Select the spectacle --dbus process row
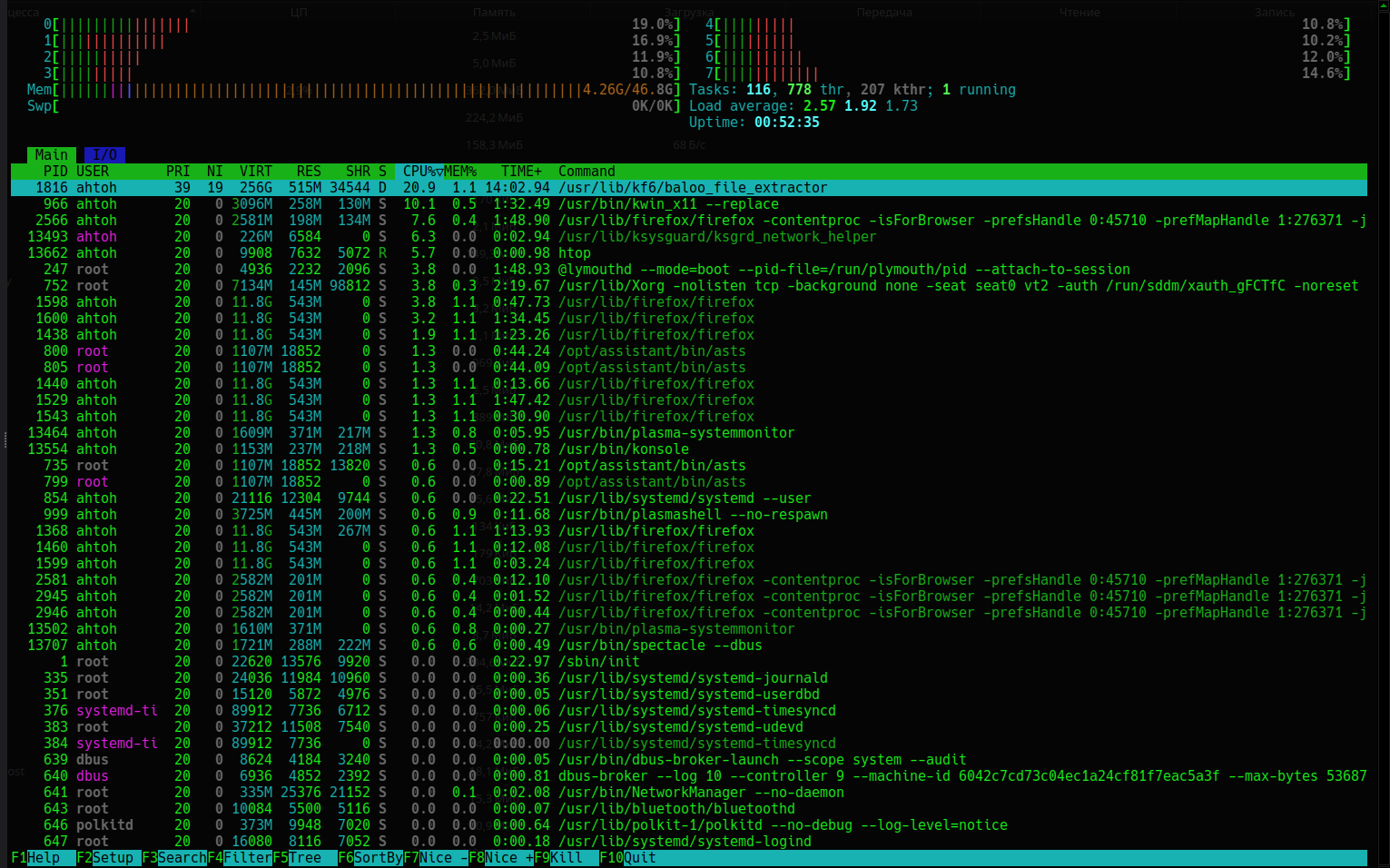Image resolution: width=1390 pixels, height=868 pixels. [x=689, y=646]
